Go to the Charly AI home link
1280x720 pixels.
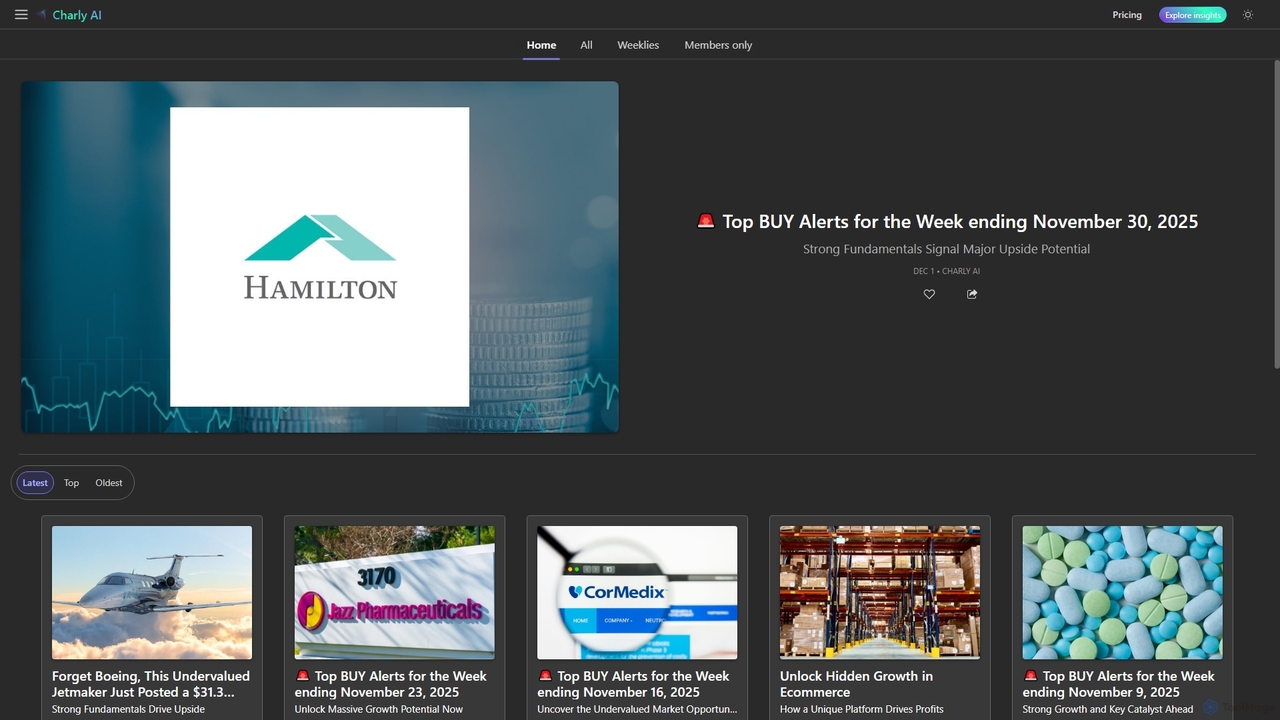(x=77, y=15)
